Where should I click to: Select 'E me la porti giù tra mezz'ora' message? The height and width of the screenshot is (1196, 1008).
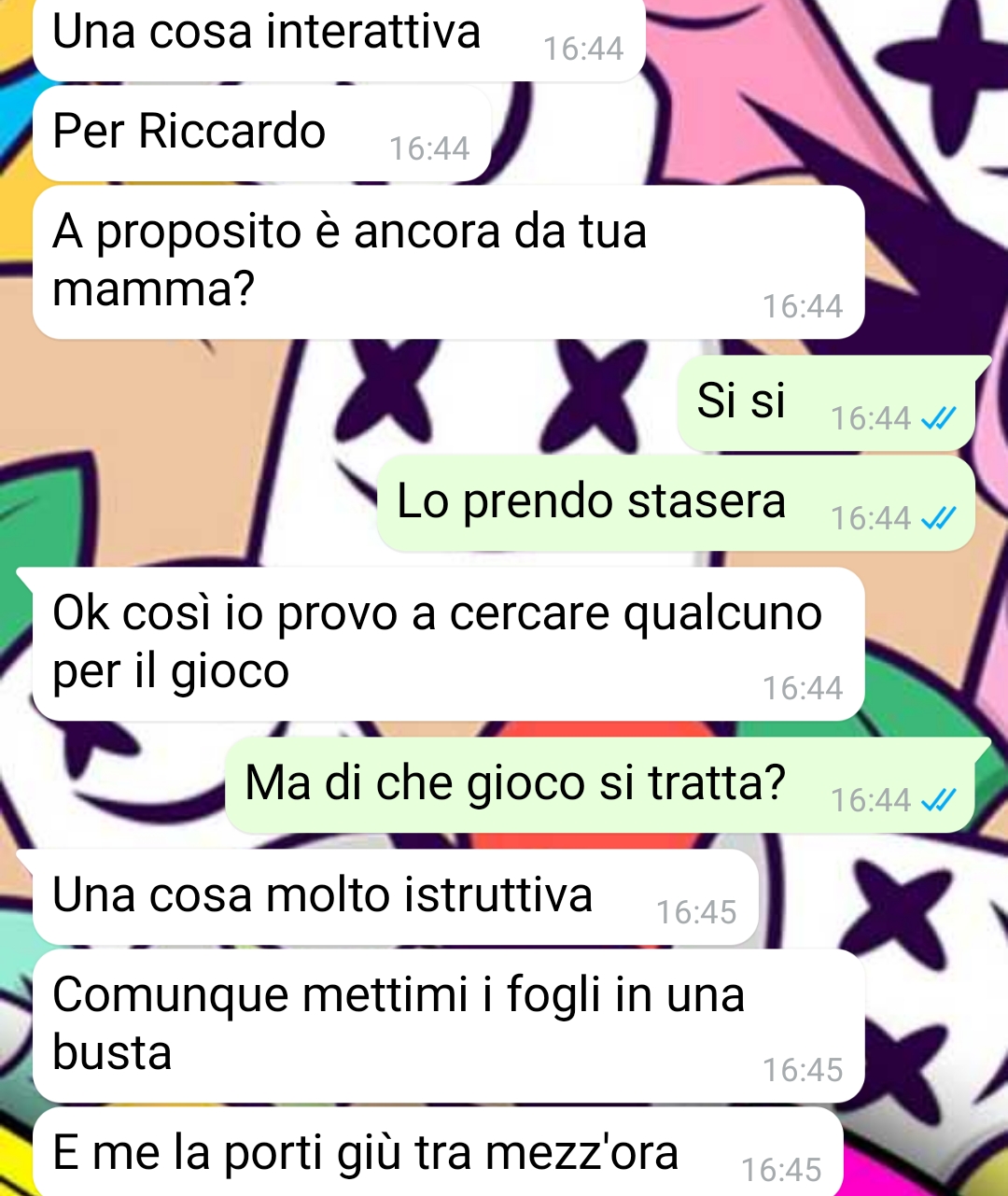pos(438,1152)
